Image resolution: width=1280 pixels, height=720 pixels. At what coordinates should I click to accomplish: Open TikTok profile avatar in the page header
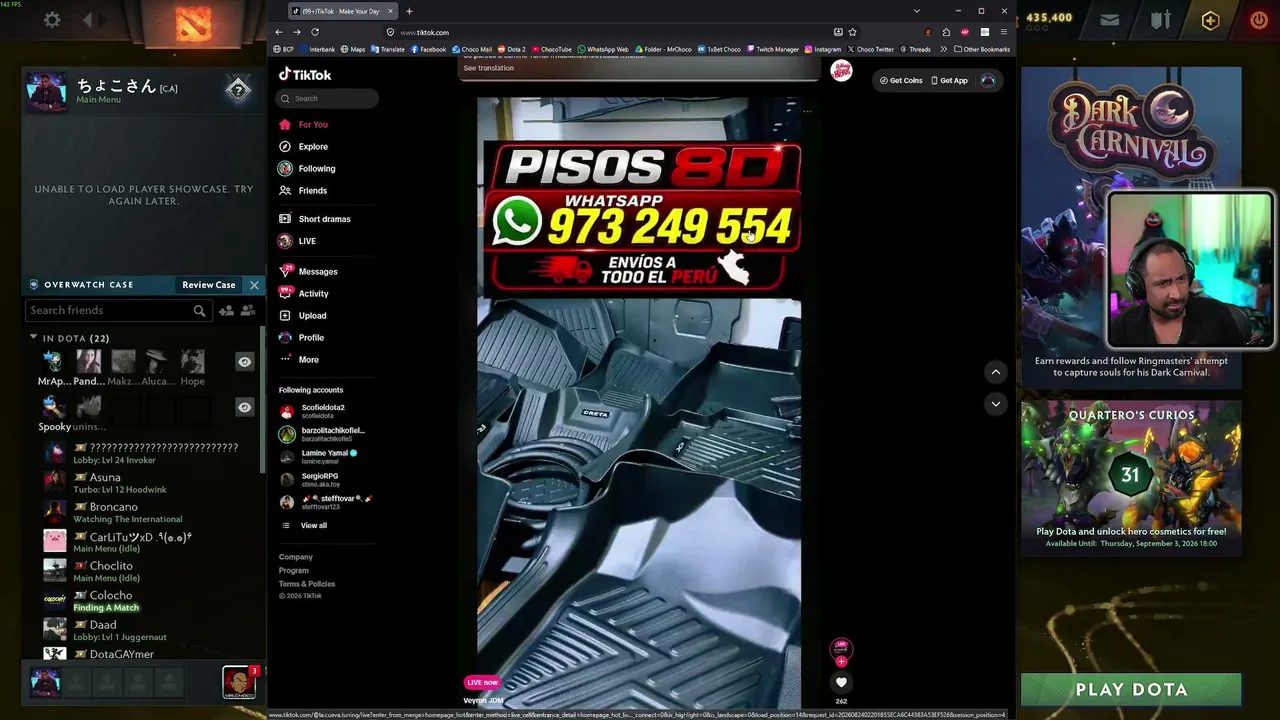point(988,80)
